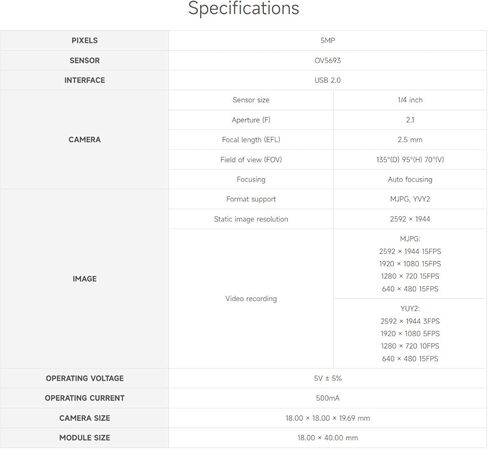
Task: Select the Auto focusing value
Action: [410, 179]
